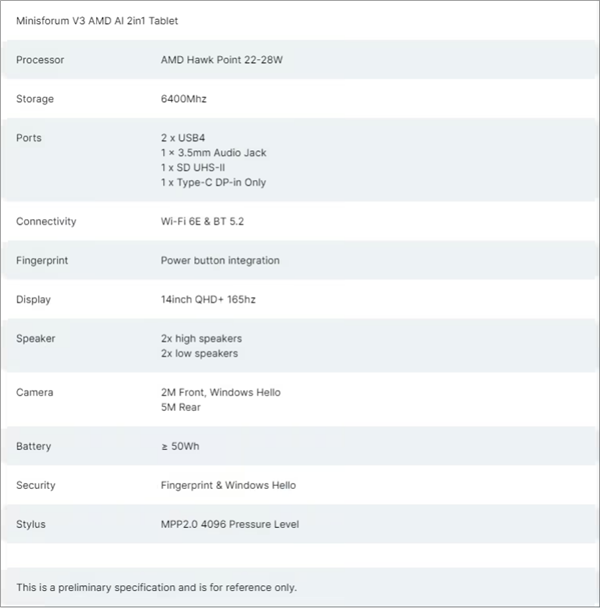Click the MPP2.0 4096 Pressure Level text
Viewport: 600px width, 608px height.
point(229,524)
